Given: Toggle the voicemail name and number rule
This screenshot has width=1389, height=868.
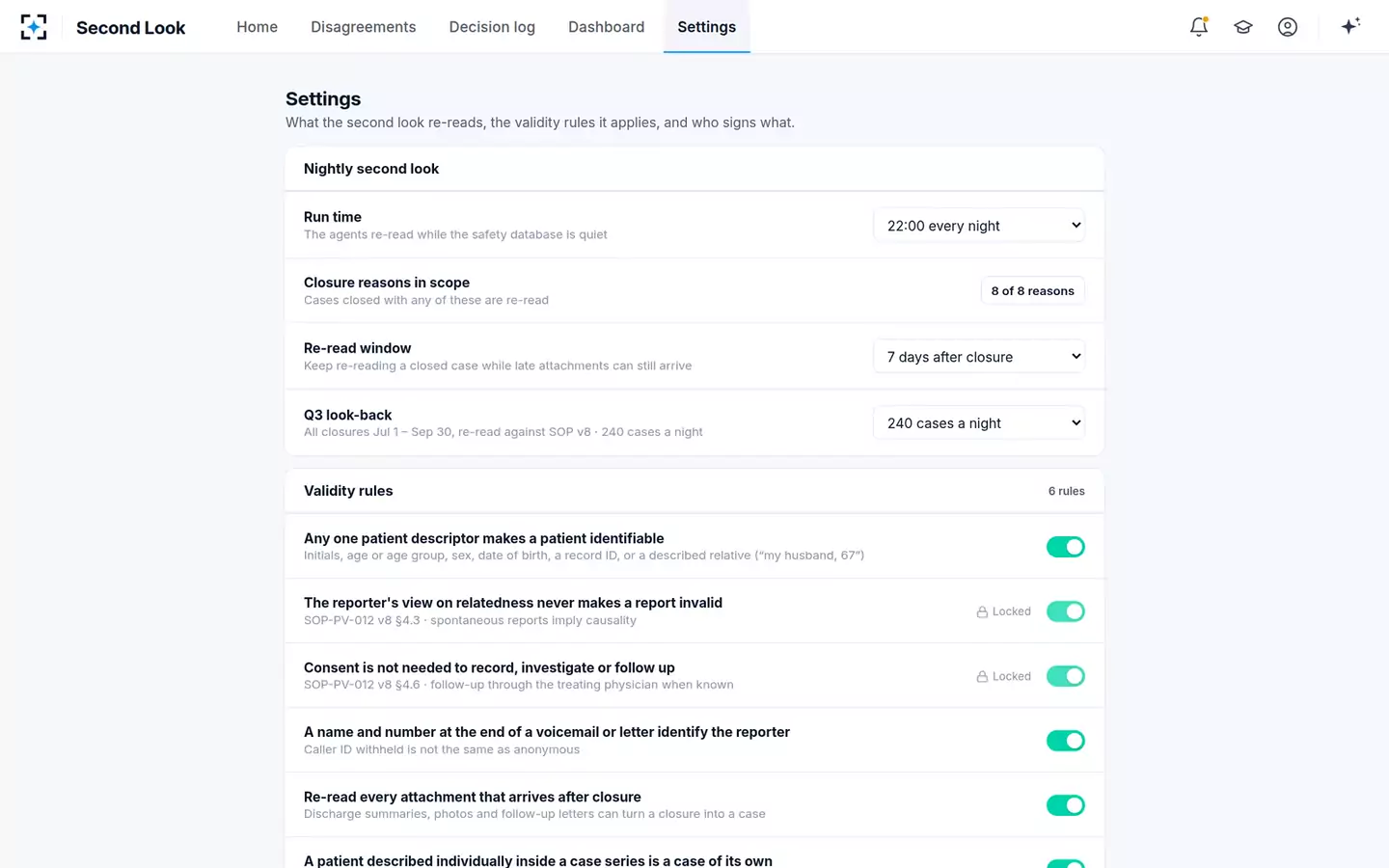Looking at the screenshot, I should [1066, 741].
